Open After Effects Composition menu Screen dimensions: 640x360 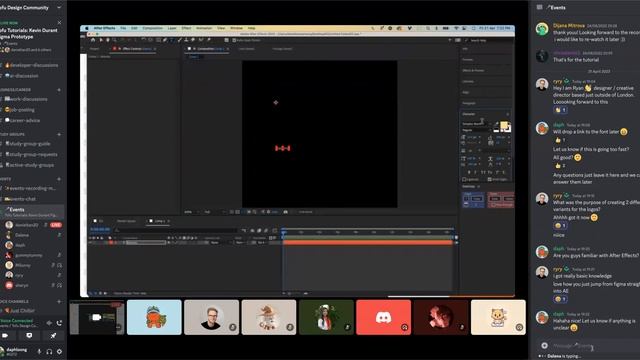click(152, 28)
